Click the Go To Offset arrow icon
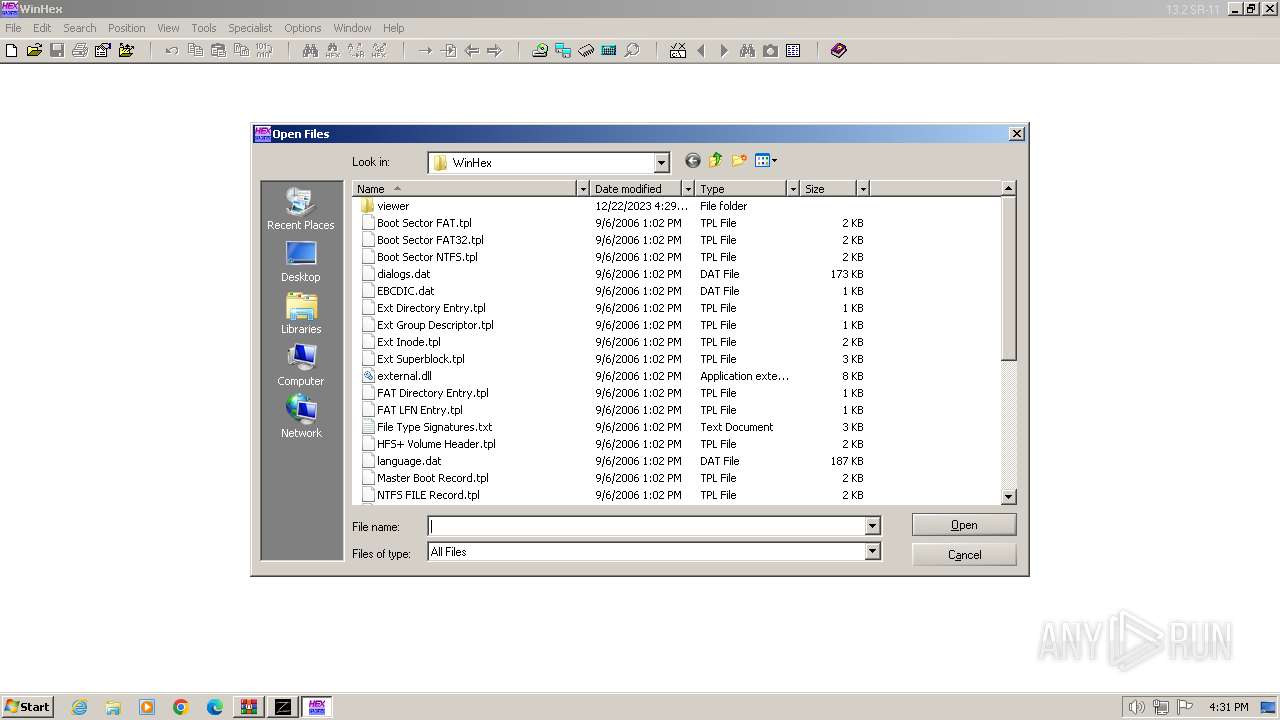Screen dimensions: 1280x720 coord(425,50)
